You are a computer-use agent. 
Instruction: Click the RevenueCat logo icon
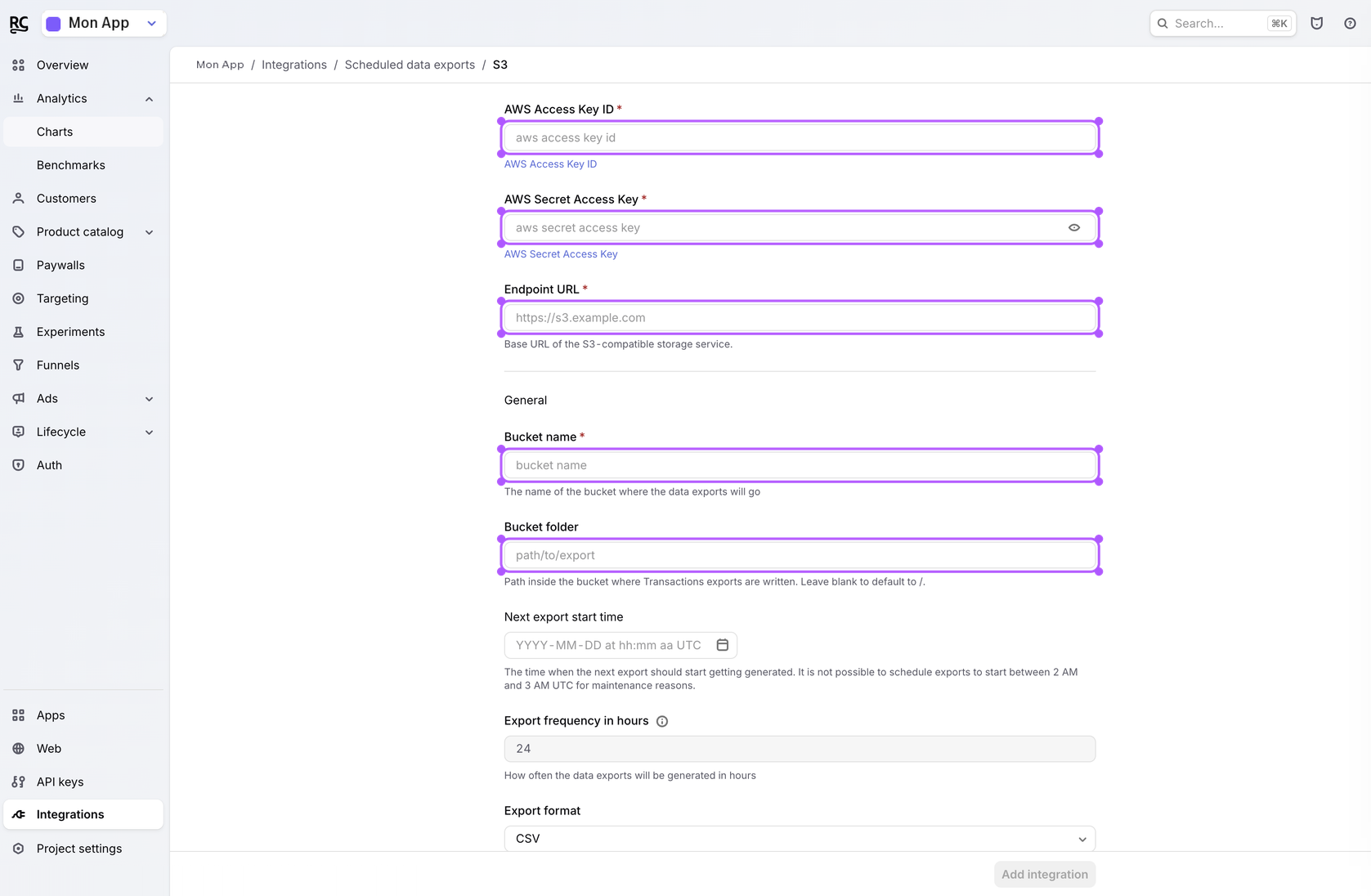[x=19, y=24]
